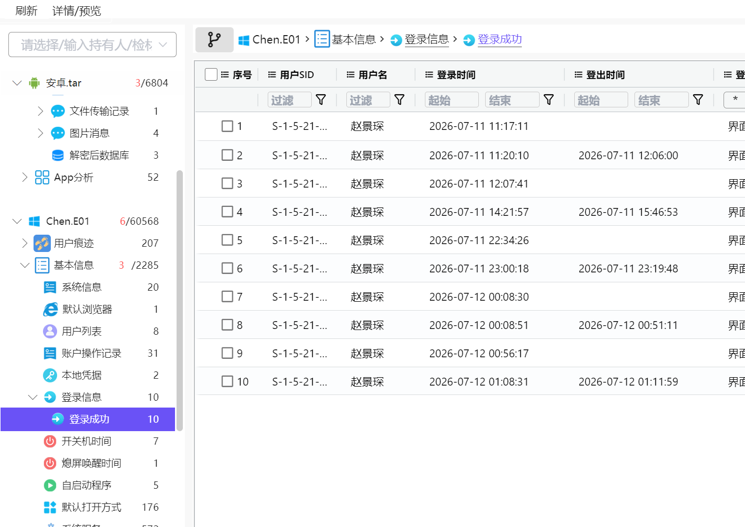
Task: Click the green play icon for 自启动程序
Action: point(50,485)
